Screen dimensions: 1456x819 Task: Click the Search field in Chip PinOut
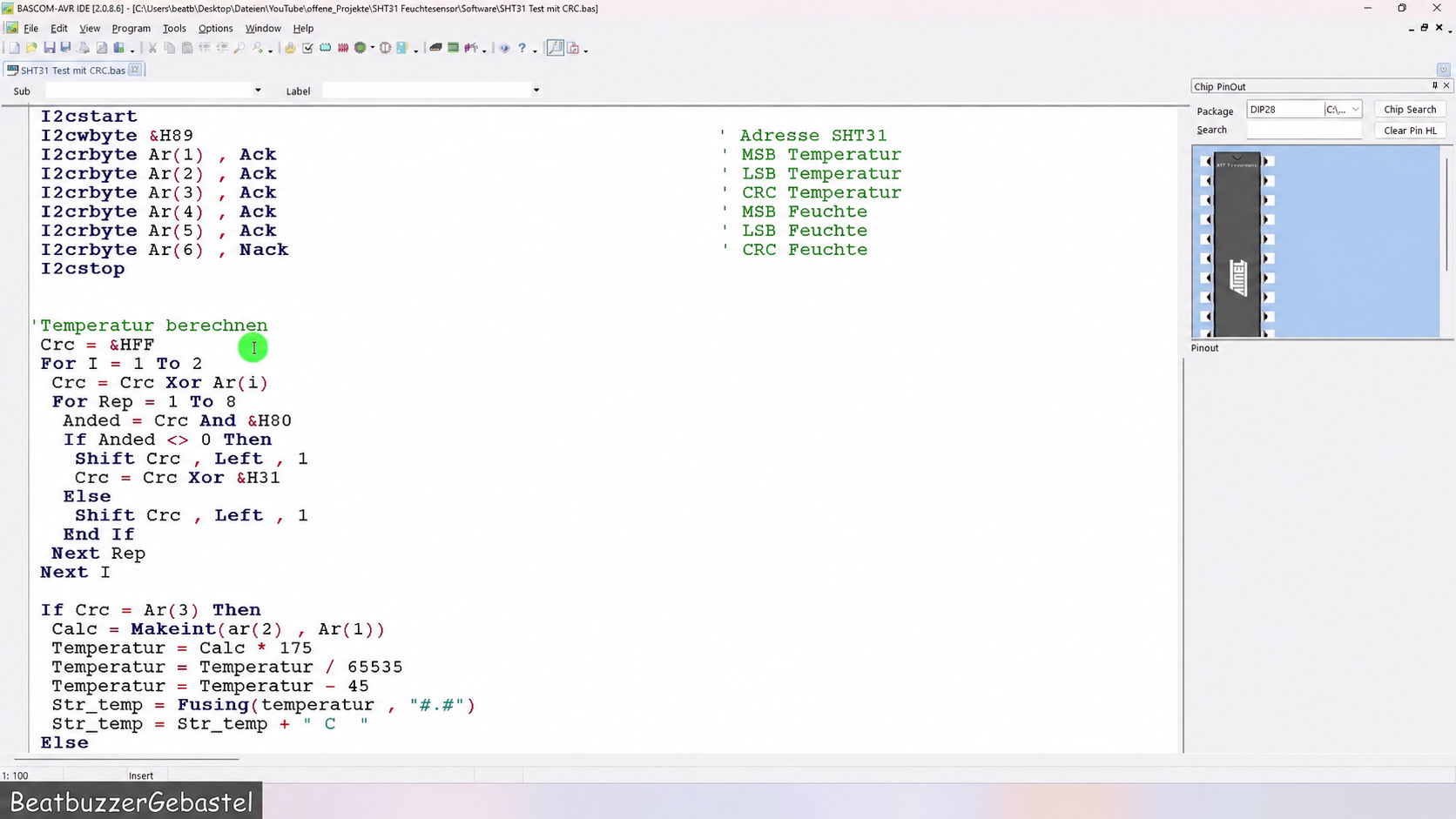tap(1304, 130)
